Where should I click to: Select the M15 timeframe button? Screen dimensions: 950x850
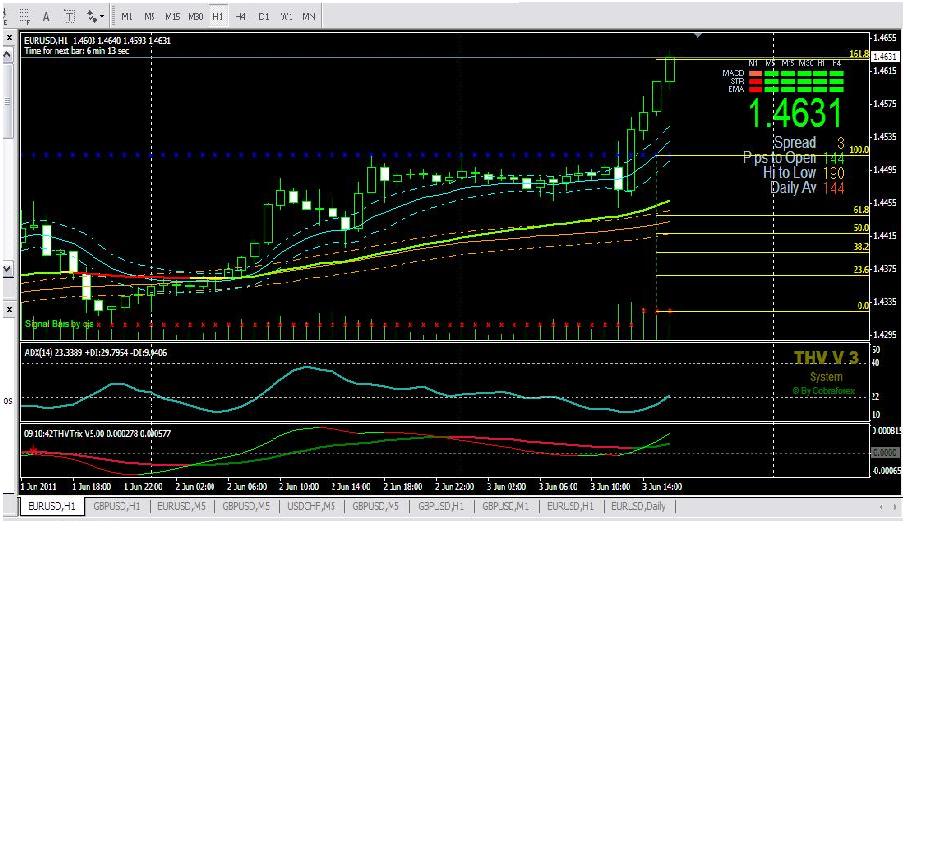pos(172,17)
